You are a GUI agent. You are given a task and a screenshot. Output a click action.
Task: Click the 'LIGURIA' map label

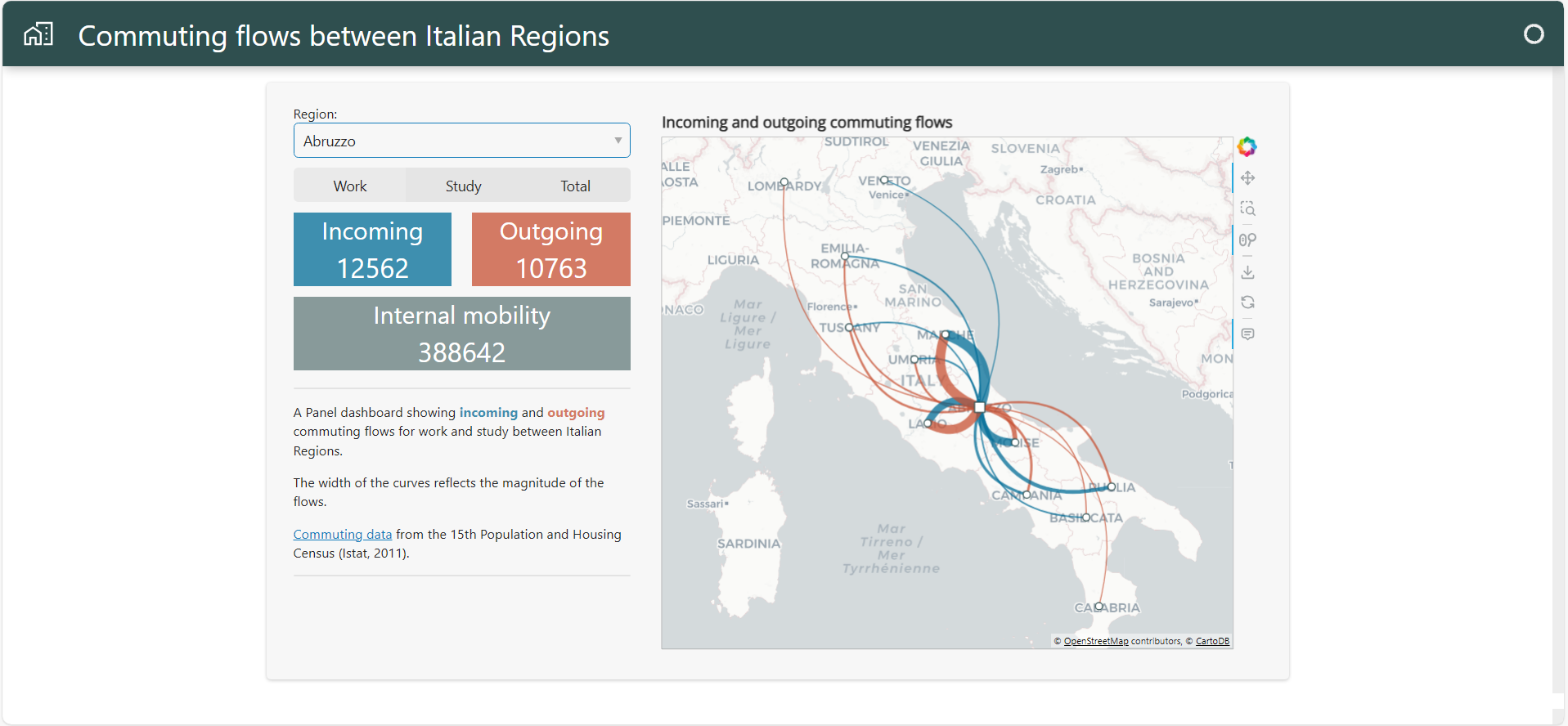733,260
